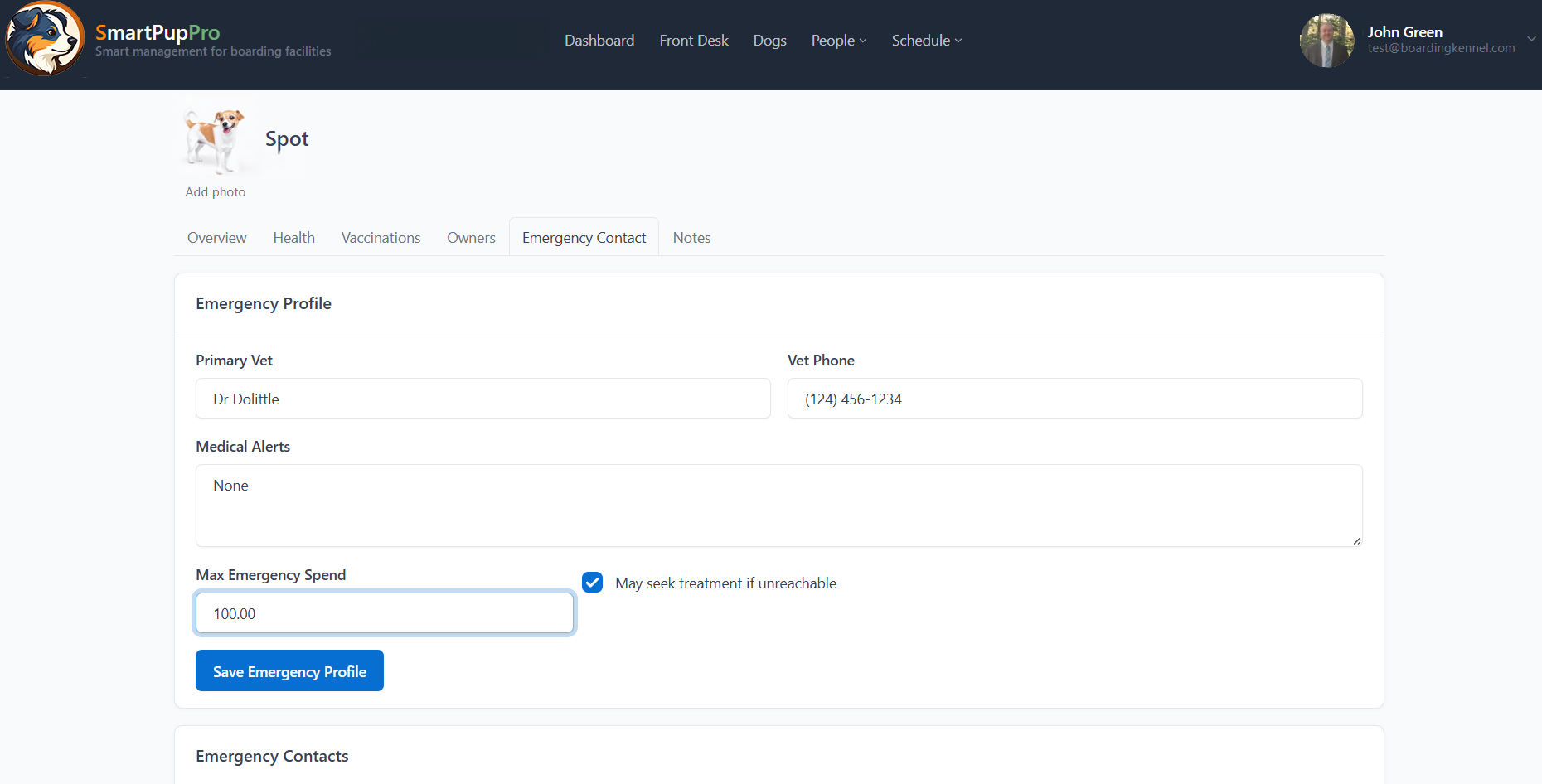Open the Notes tab
Image resolution: width=1542 pixels, height=784 pixels.
click(x=691, y=238)
